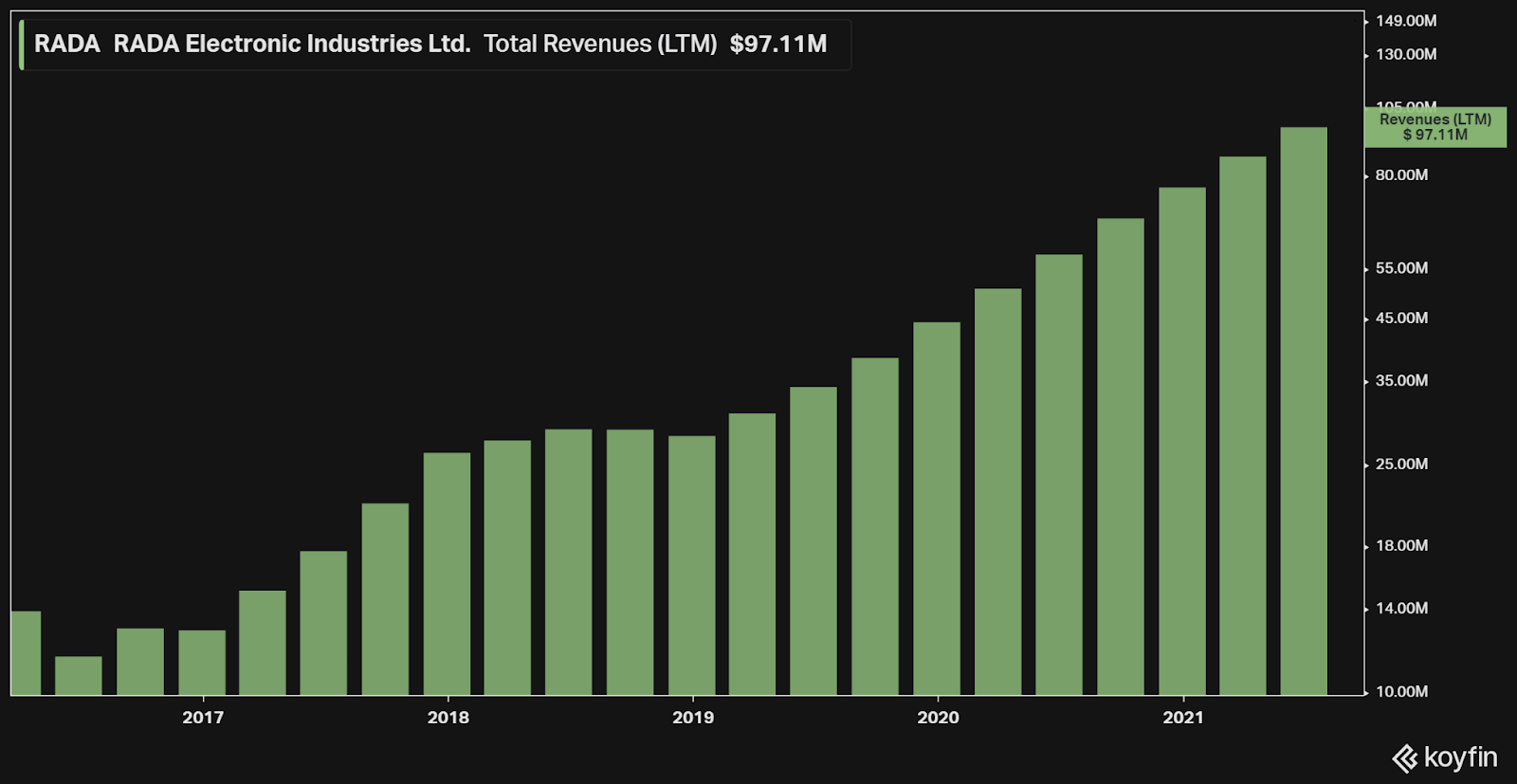Click the koyfin wordmark text
This screenshot has width=1517, height=784.
pos(1461,758)
